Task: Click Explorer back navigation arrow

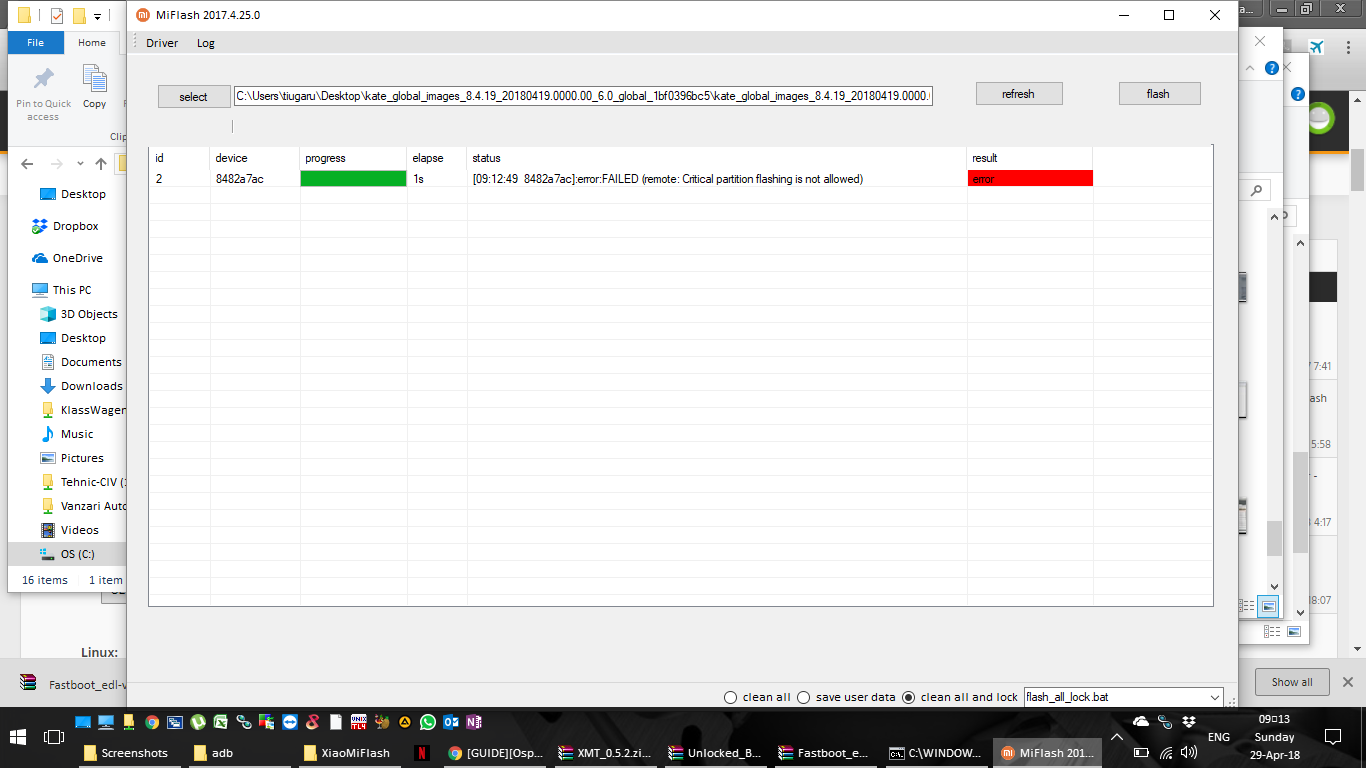Action: pyautogui.click(x=28, y=164)
